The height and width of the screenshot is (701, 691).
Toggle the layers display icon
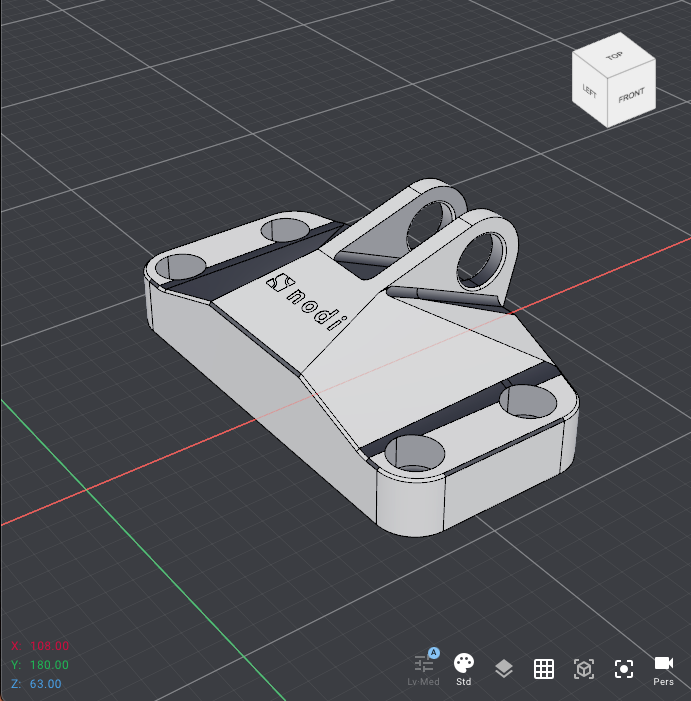504,668
